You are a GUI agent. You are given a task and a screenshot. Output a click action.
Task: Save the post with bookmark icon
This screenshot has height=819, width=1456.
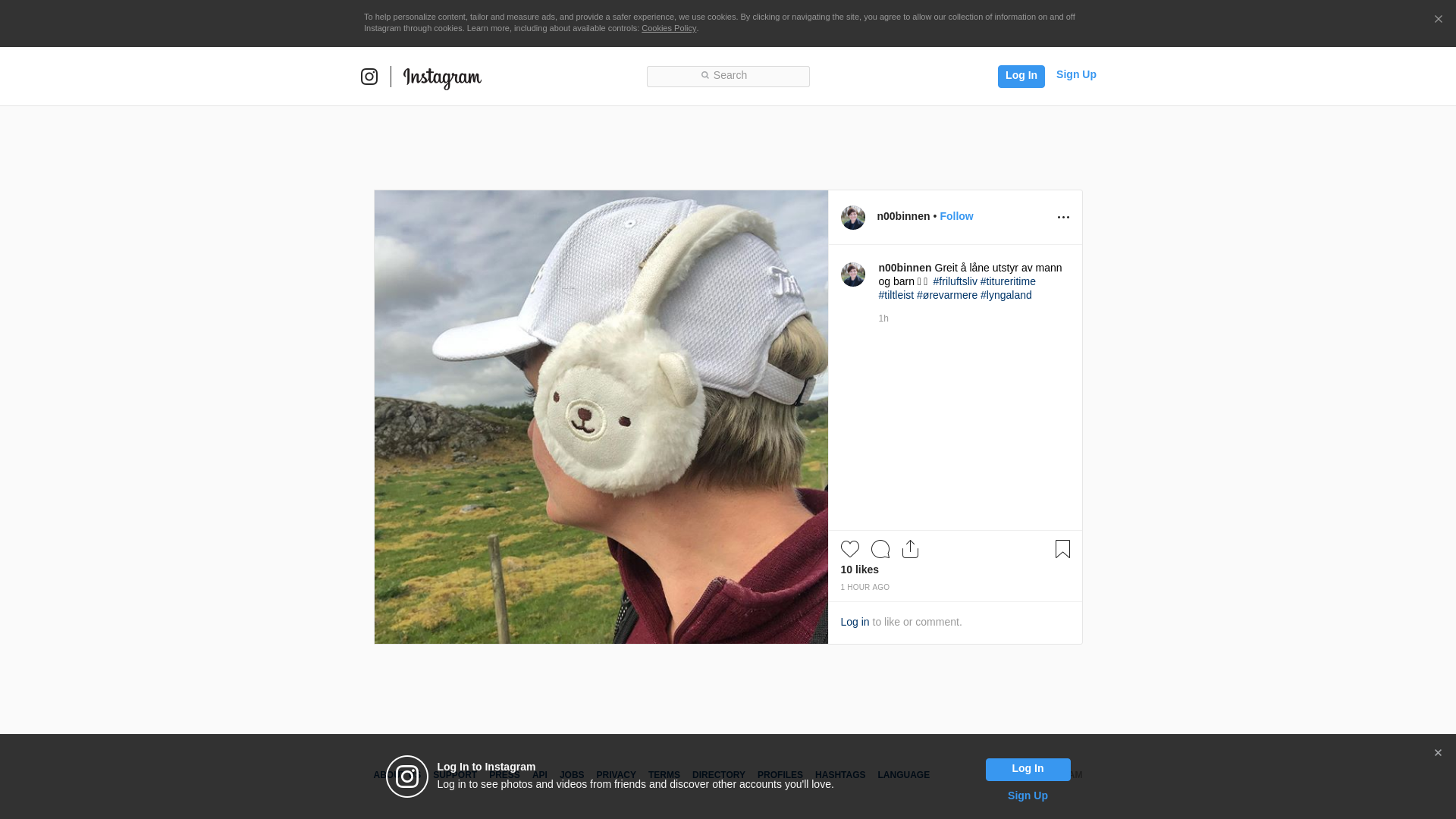1062,549
